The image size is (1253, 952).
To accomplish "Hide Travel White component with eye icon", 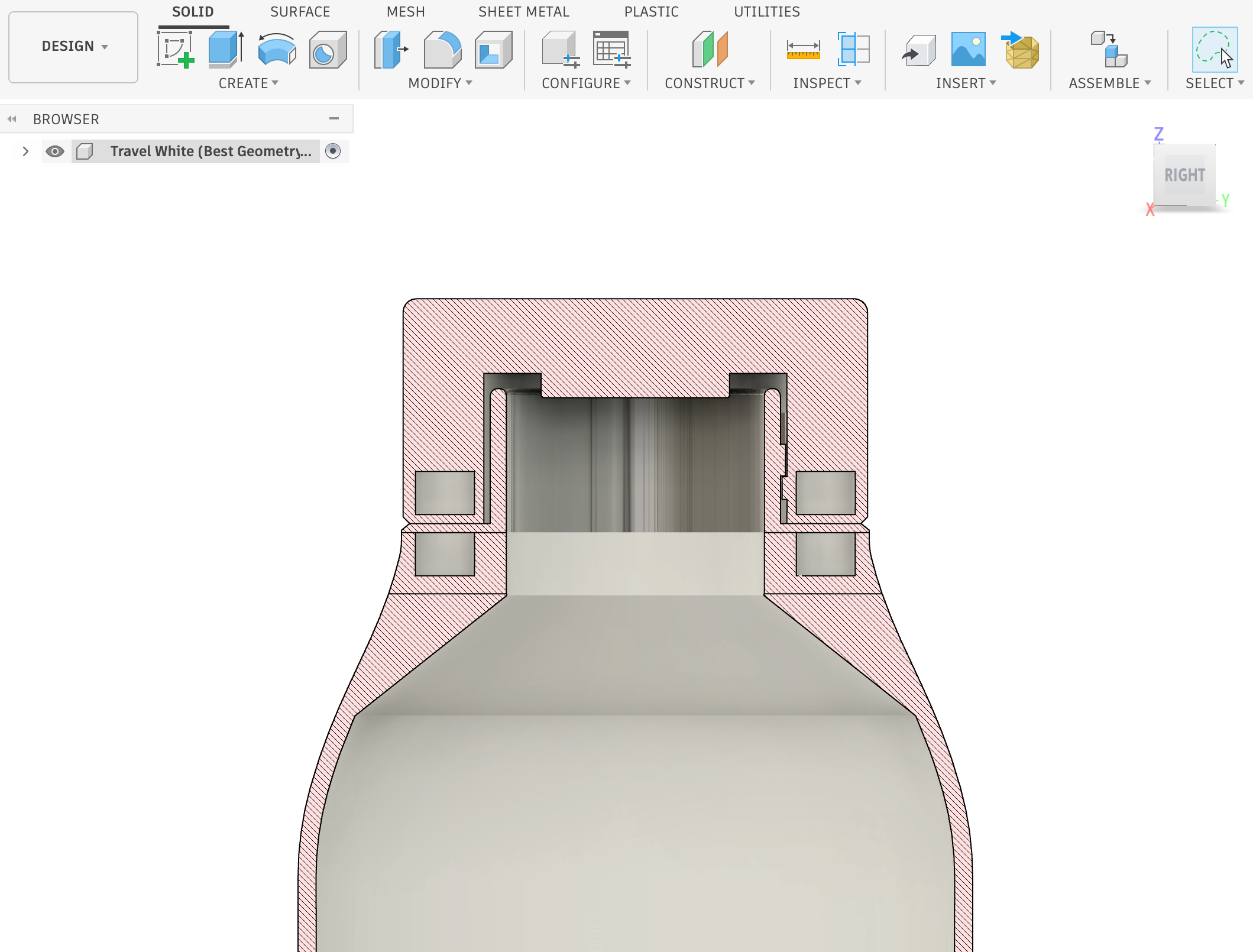I will pyautogui.click(x=55, y=151).
